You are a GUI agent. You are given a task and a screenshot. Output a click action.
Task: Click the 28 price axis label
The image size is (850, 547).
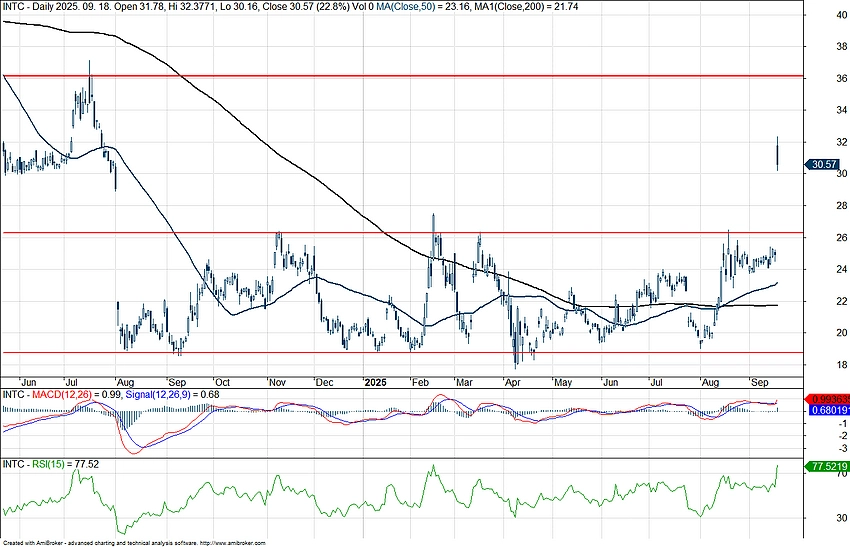click(829, 205)
